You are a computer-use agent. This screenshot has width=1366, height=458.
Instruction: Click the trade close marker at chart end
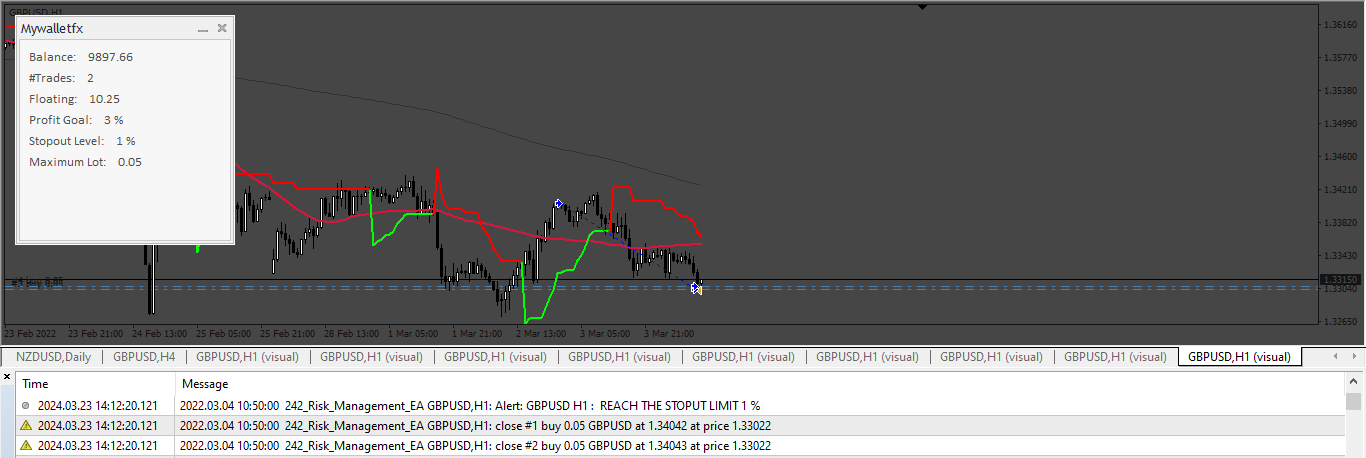coord(696,288)
